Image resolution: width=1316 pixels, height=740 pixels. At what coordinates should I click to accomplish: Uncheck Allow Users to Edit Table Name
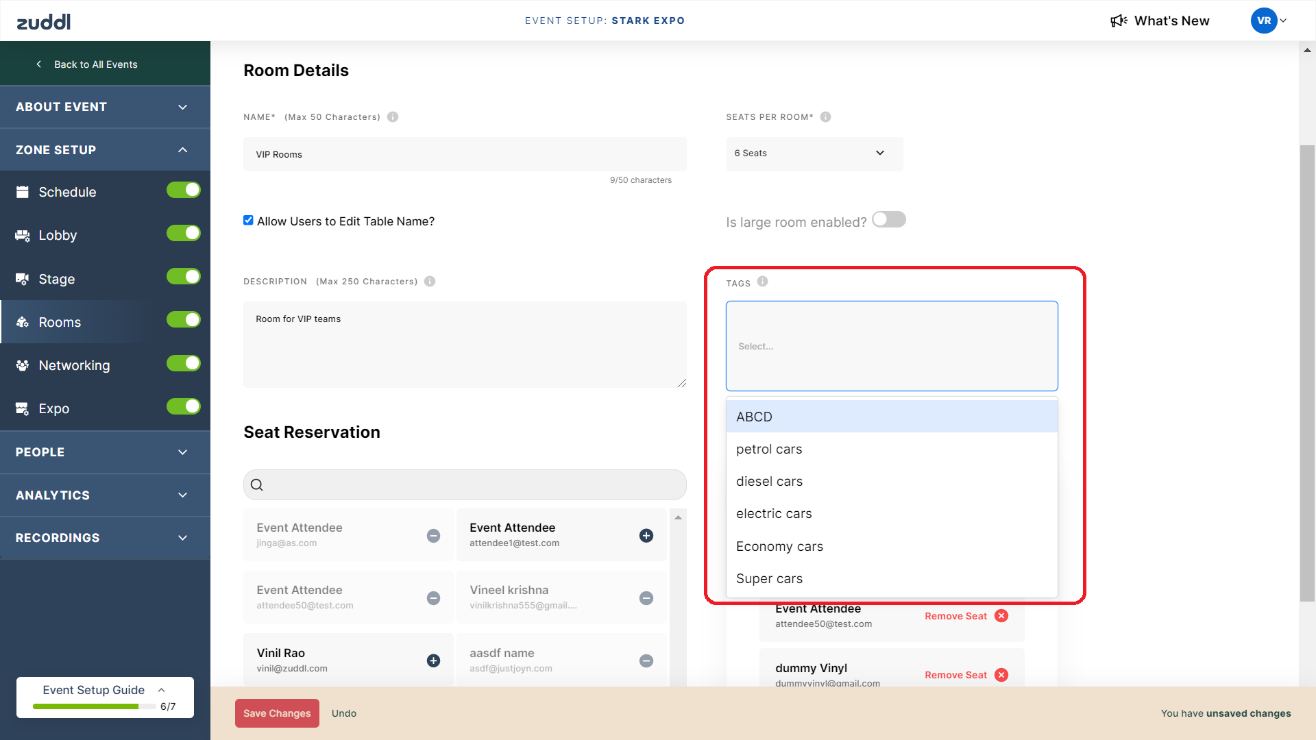click(249, 220)
